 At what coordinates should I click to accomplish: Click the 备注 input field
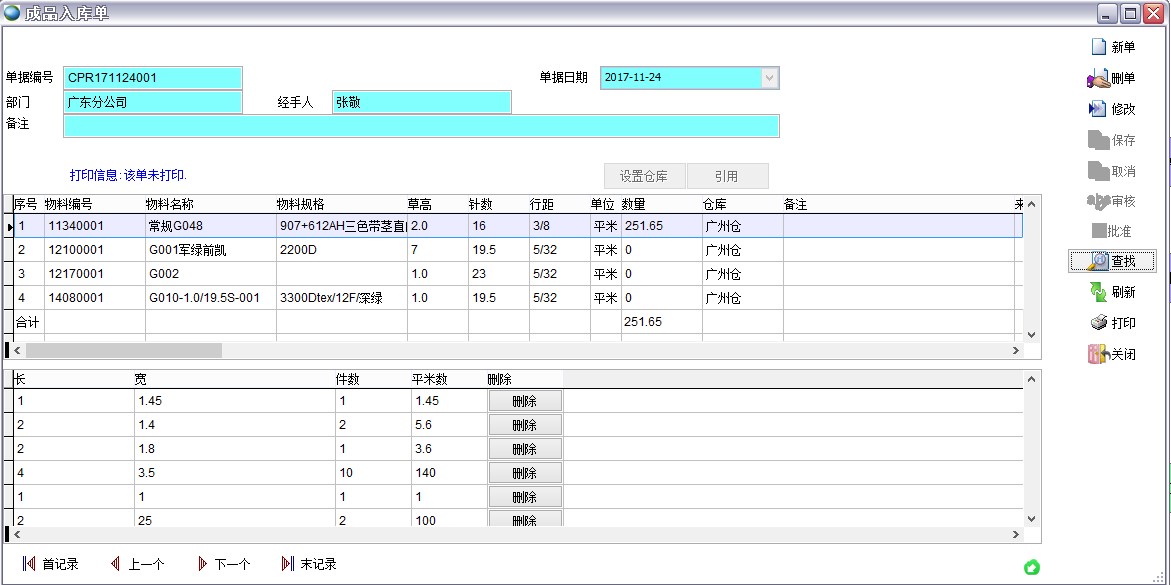(x=420, y=126)
